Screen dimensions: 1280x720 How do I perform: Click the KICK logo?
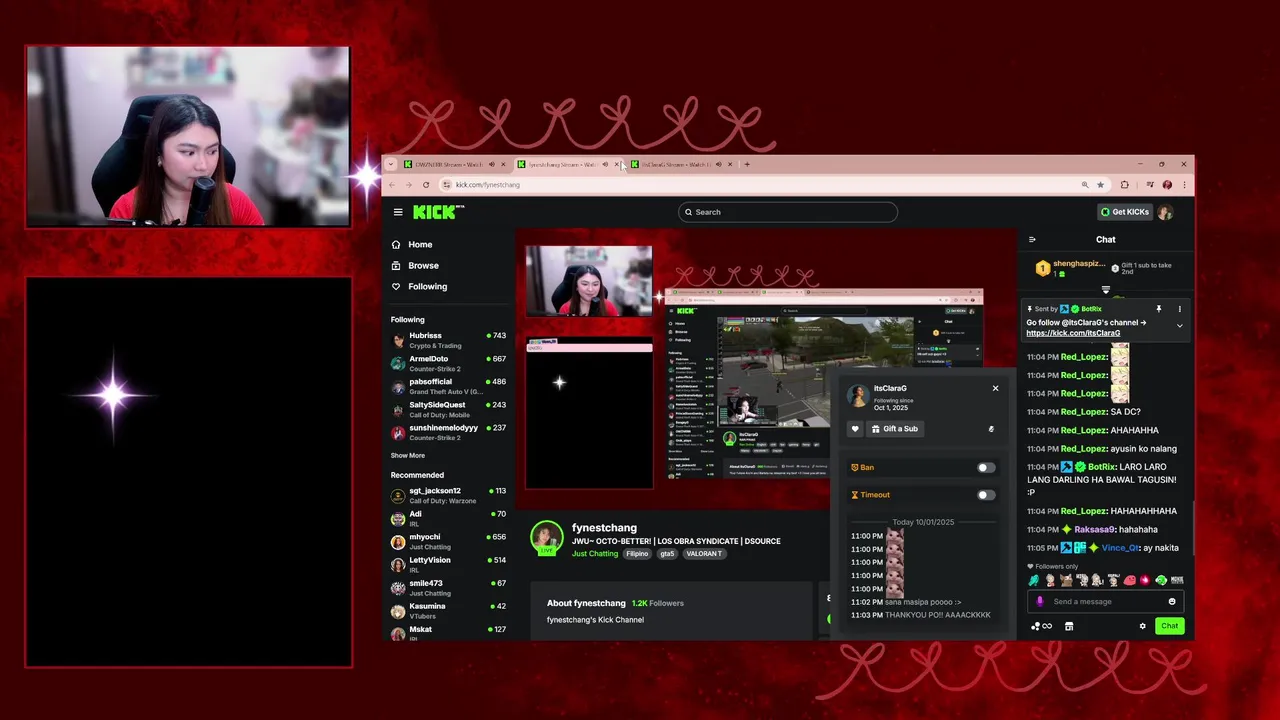point(438,212)
